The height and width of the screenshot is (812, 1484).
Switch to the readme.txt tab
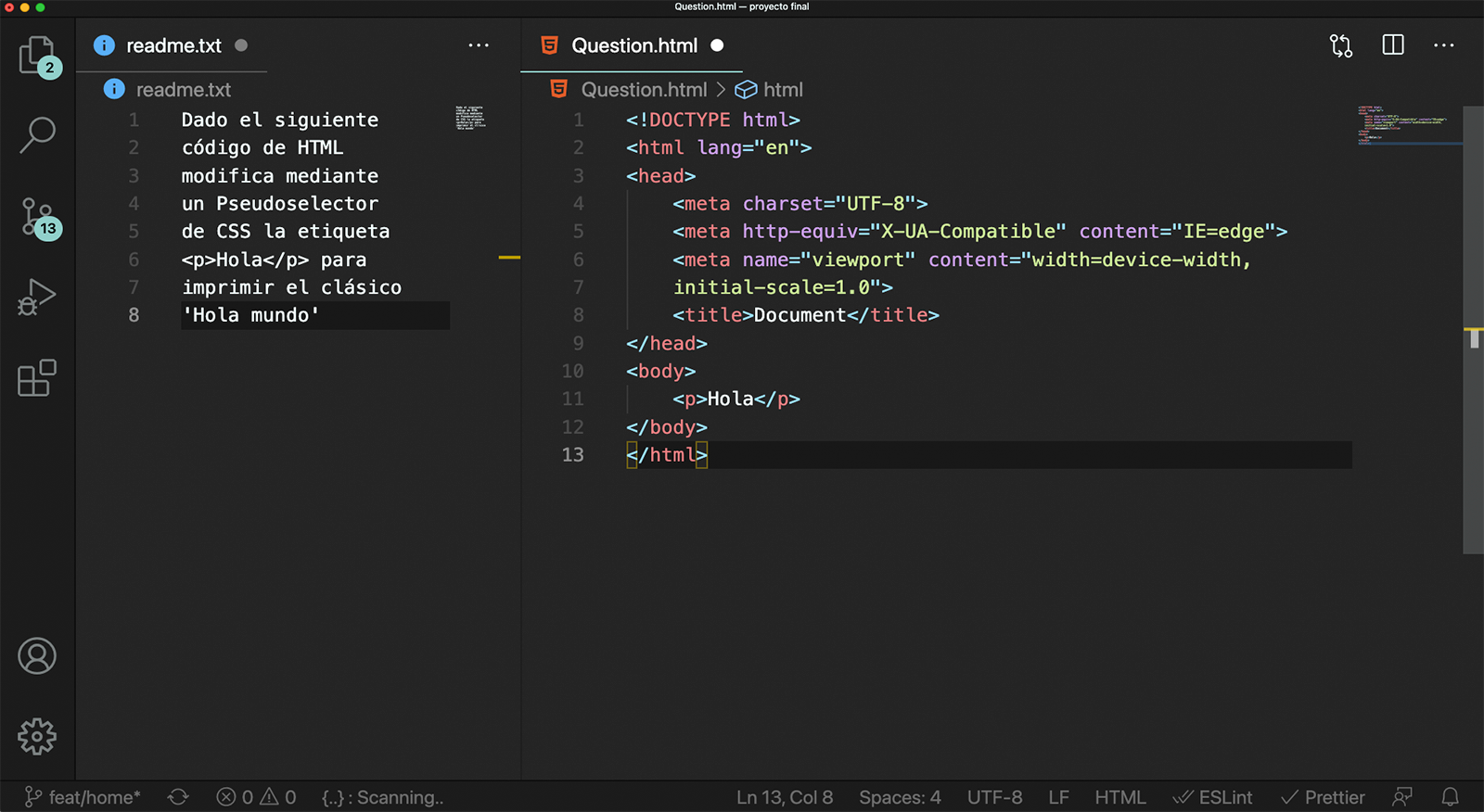click(x=173, y=45)
